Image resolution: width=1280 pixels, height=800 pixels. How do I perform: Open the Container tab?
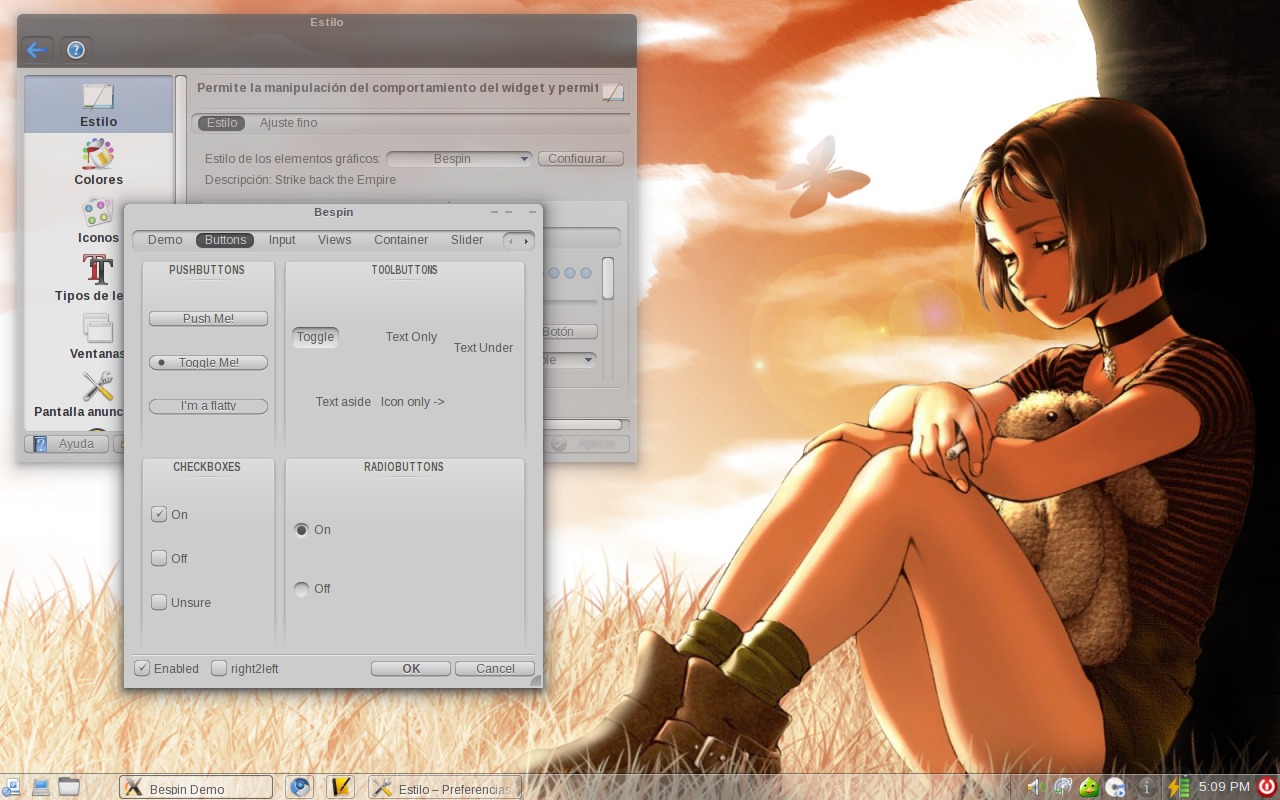point(401,240)
